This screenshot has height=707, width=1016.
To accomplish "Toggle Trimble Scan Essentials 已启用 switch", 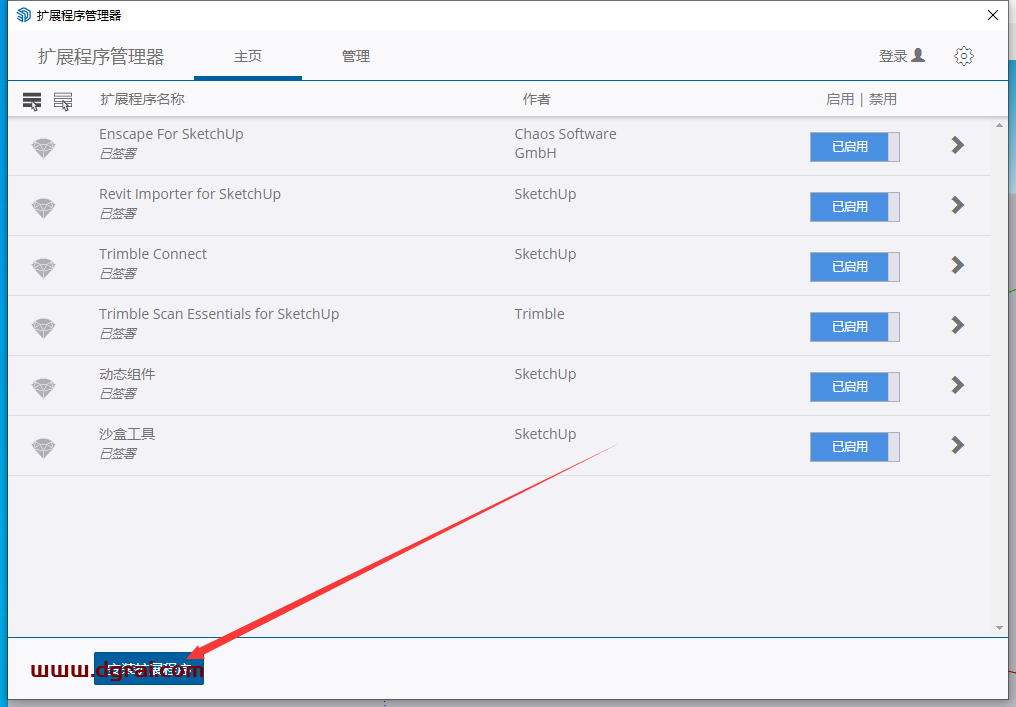I will coord(855,327).
